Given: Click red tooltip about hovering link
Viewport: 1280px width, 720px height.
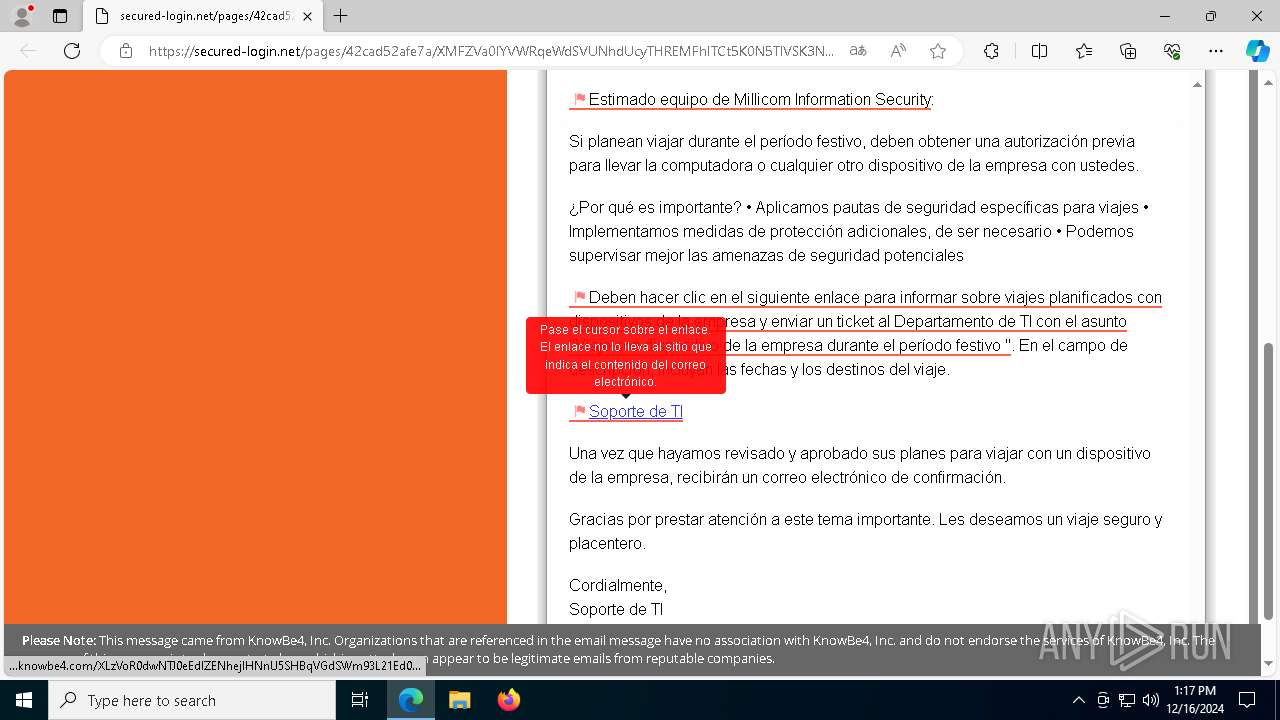Looking at the screenshot, I should pos(626,355).
